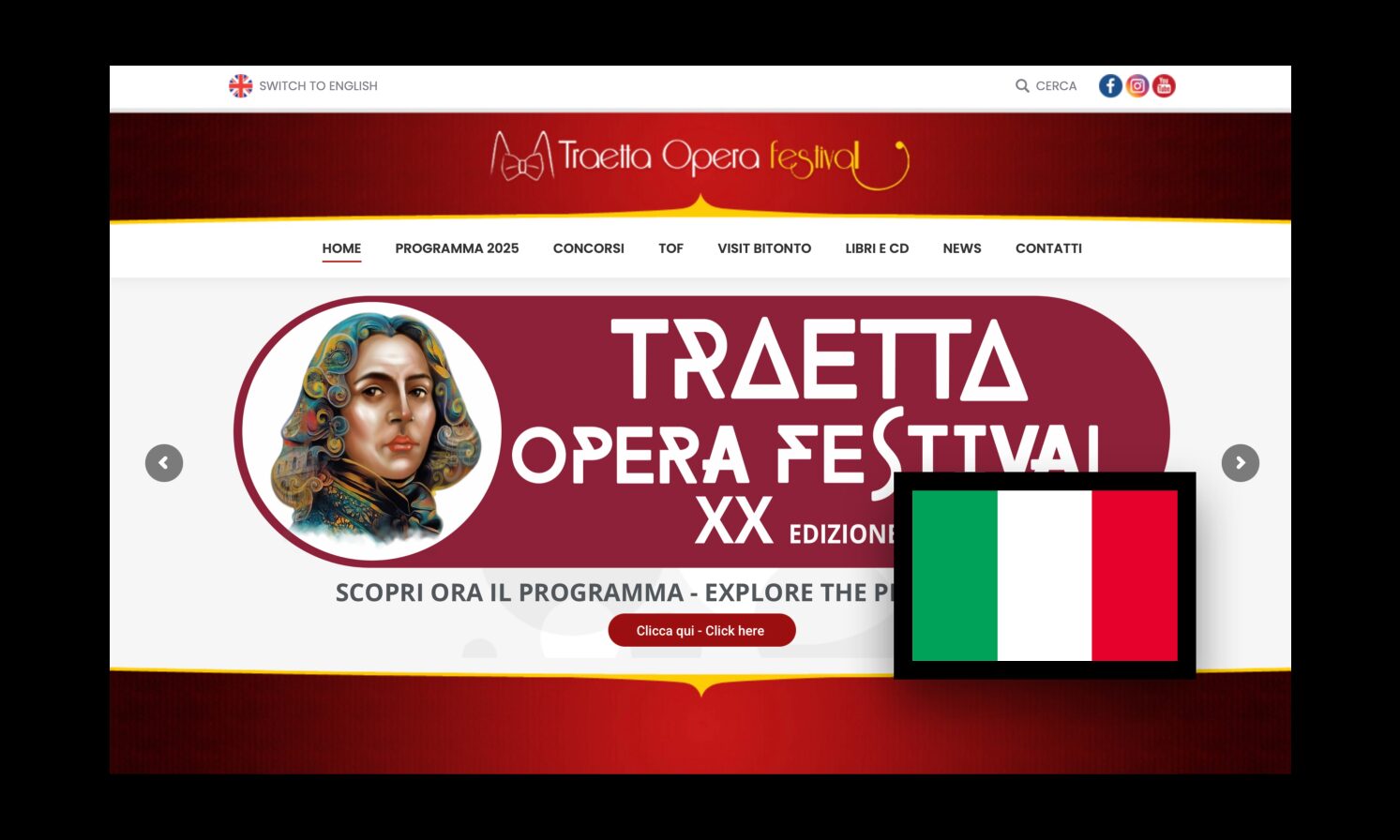Open the Contatti link
This screenshot has height=840, width=1400.
tap(1048, 248)
